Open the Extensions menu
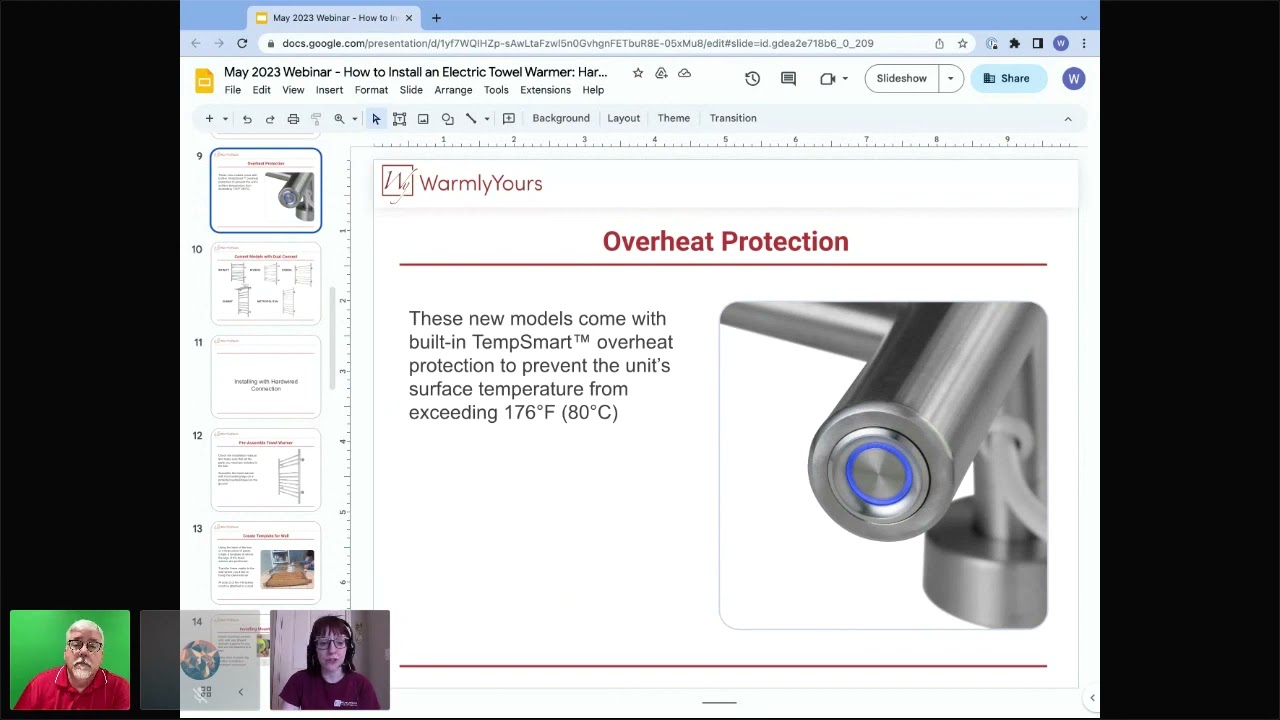 [545, 90]
